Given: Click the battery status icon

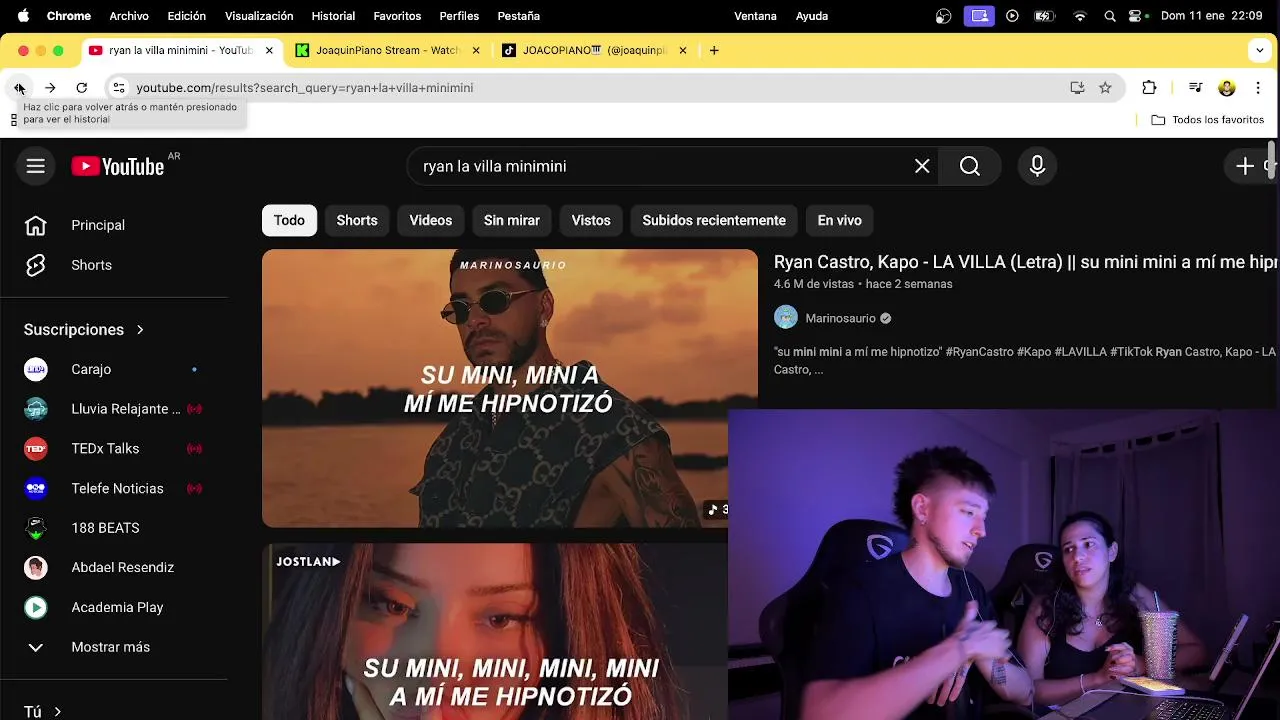Looking at the screenshot, I should (1044, 16).
